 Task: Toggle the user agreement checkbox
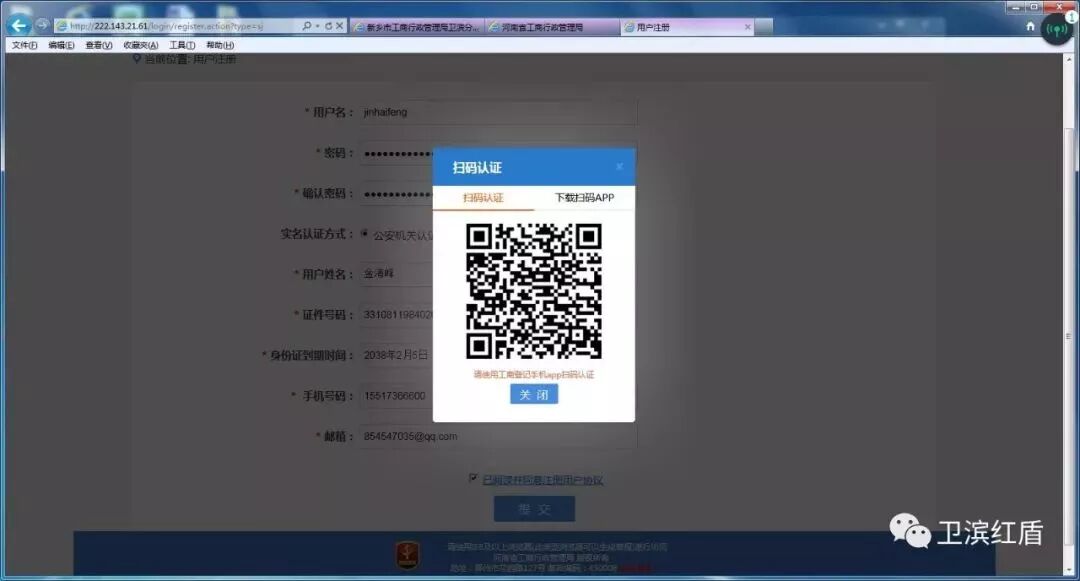pyautogui.click(x=473, y=478)
